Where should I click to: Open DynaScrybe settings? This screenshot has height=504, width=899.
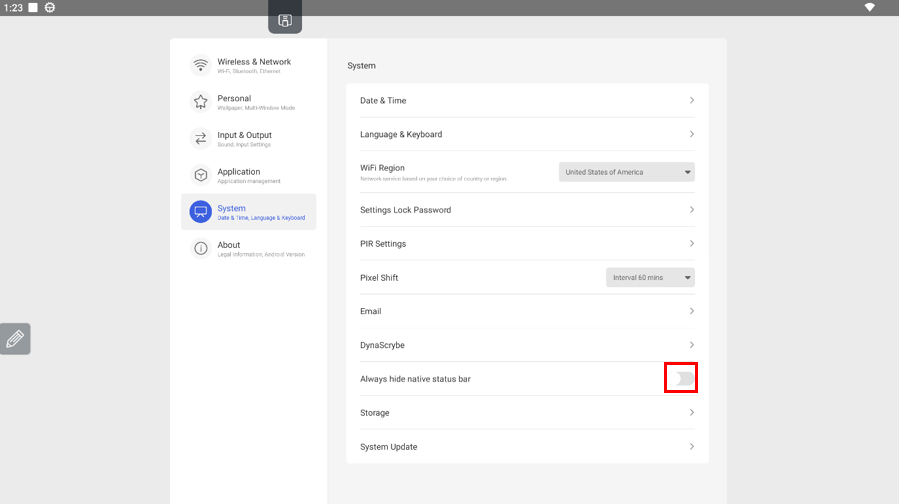pyautogui.click(x=526, y=345)
